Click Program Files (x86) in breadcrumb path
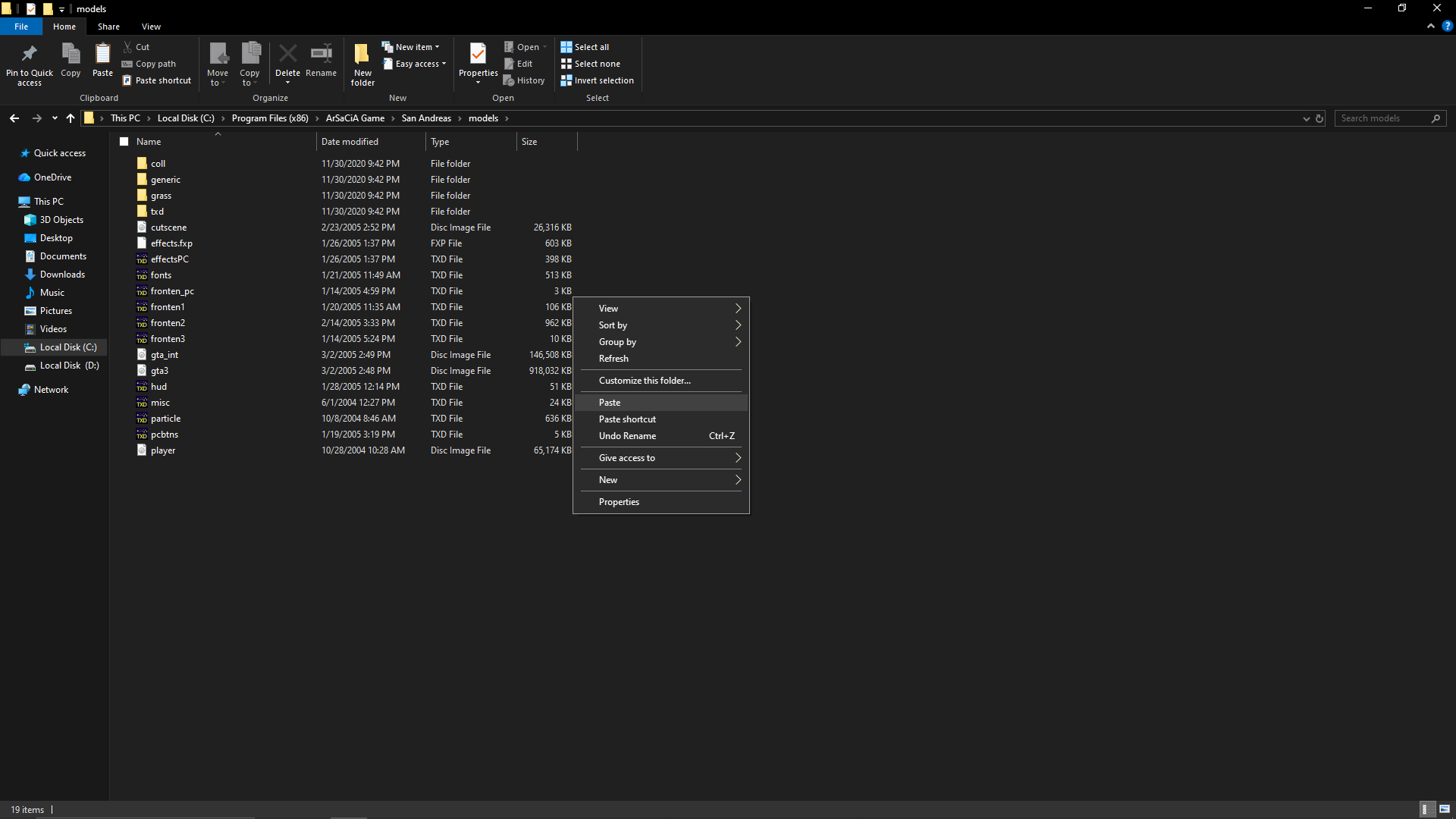Screen dimensions: 1456x819 (x=270, y=118)
